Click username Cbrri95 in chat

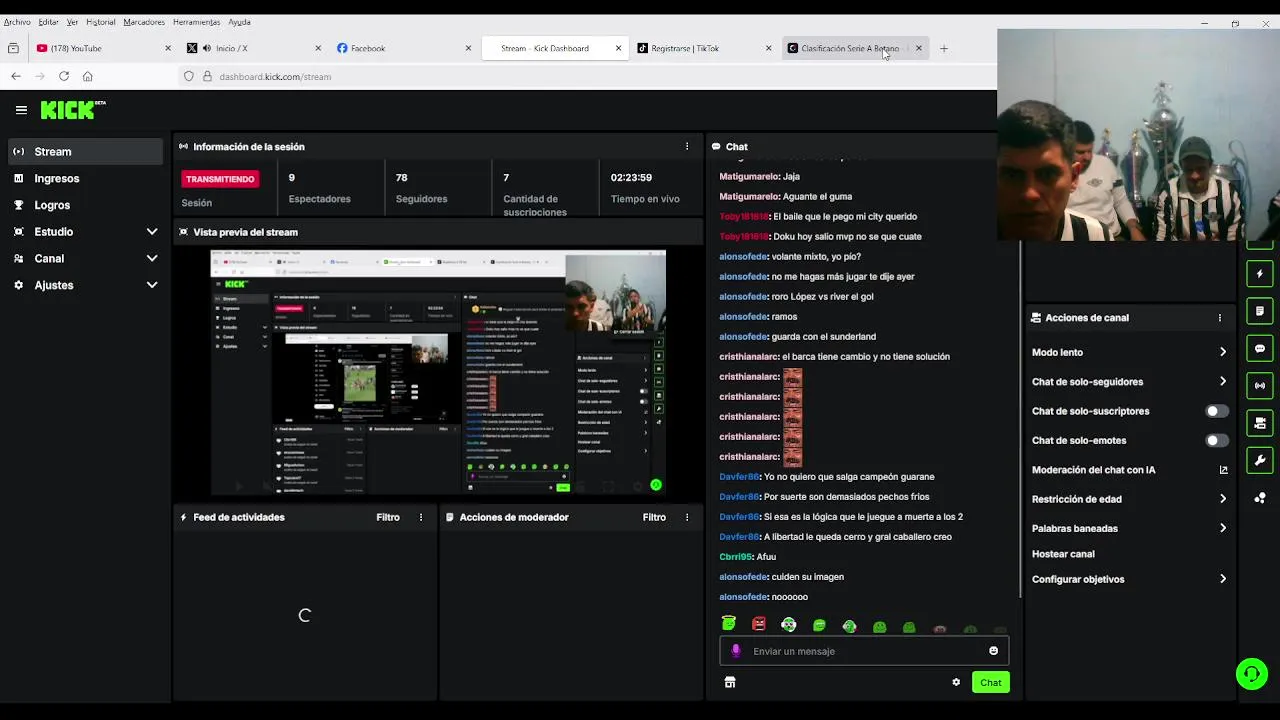(735, 556)
